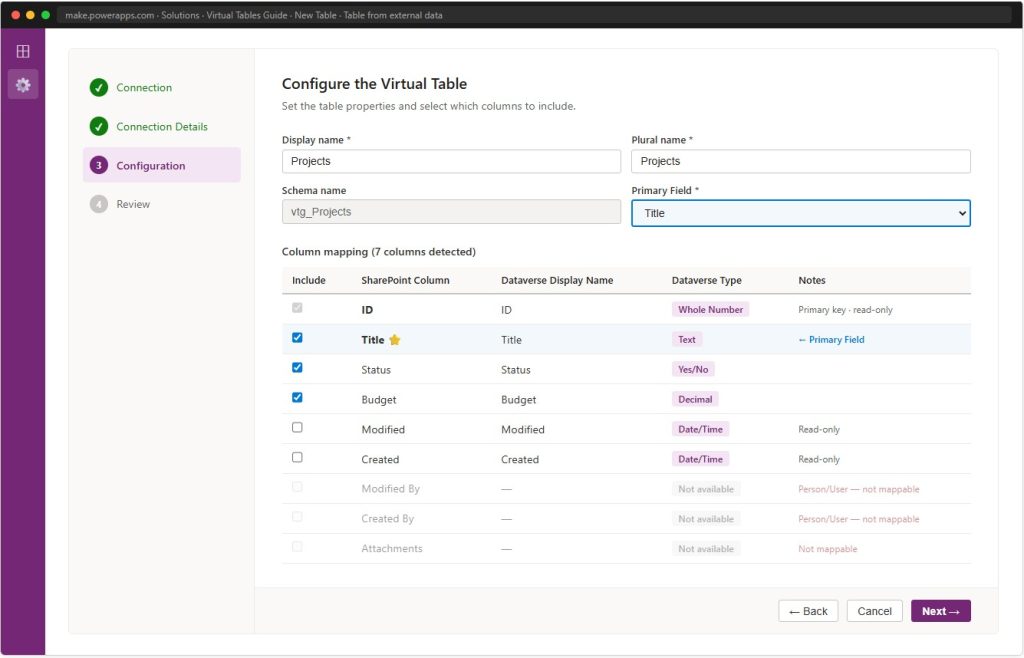Click the step 4 circle for Review
The width and height of the screenshot is (1024, 658).
click(x=99, y=204)
